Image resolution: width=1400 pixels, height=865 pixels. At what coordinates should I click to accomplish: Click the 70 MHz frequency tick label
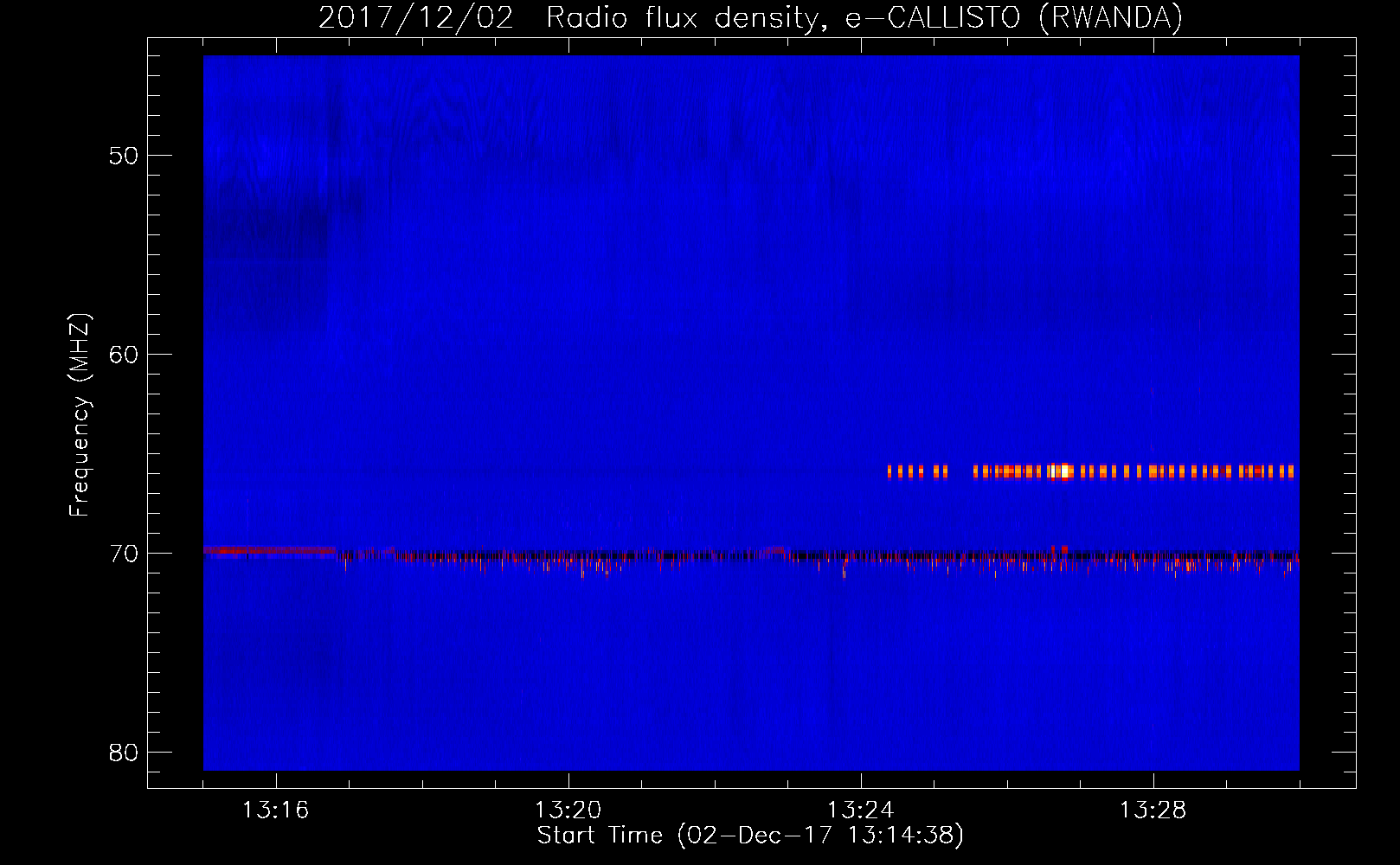click(x=124, y=554)
